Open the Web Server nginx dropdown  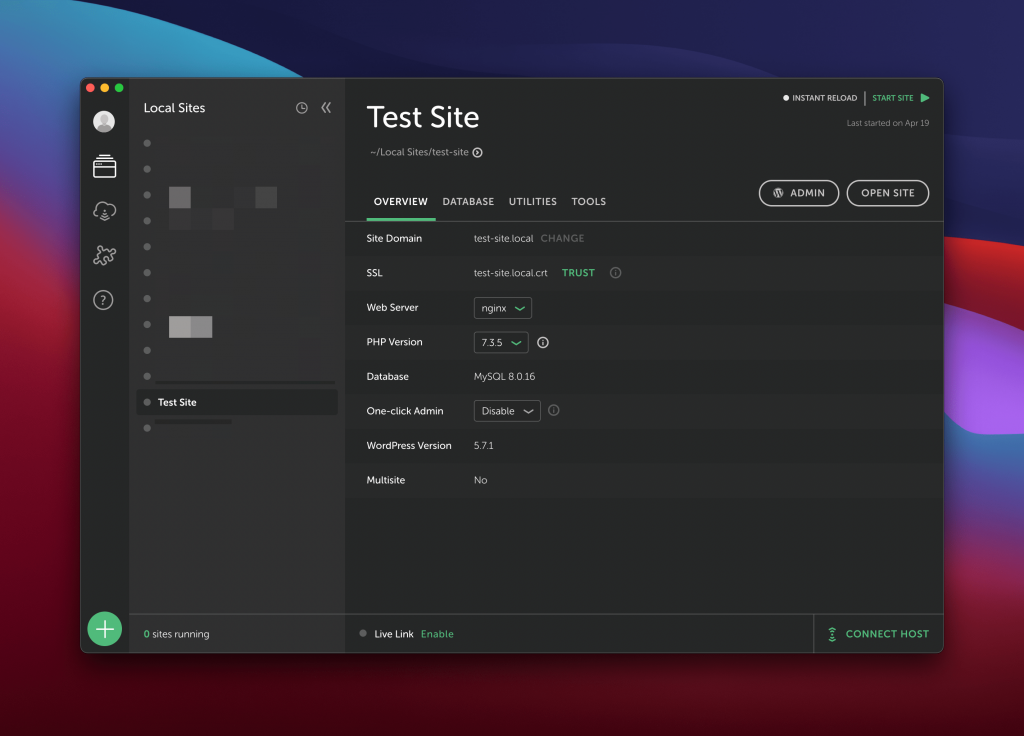502,307
